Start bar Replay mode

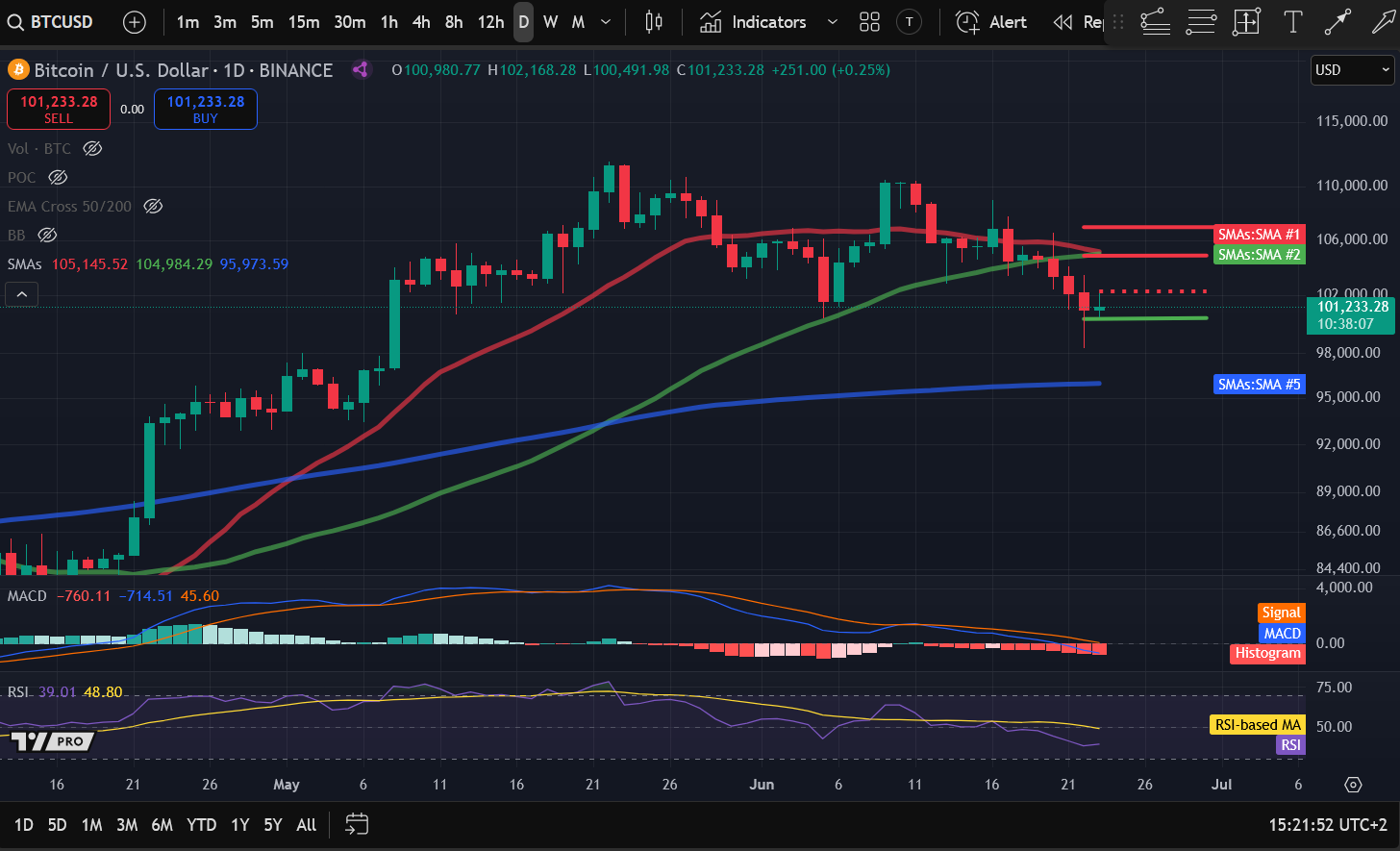pyautogui.click(x=1077, y=21)
